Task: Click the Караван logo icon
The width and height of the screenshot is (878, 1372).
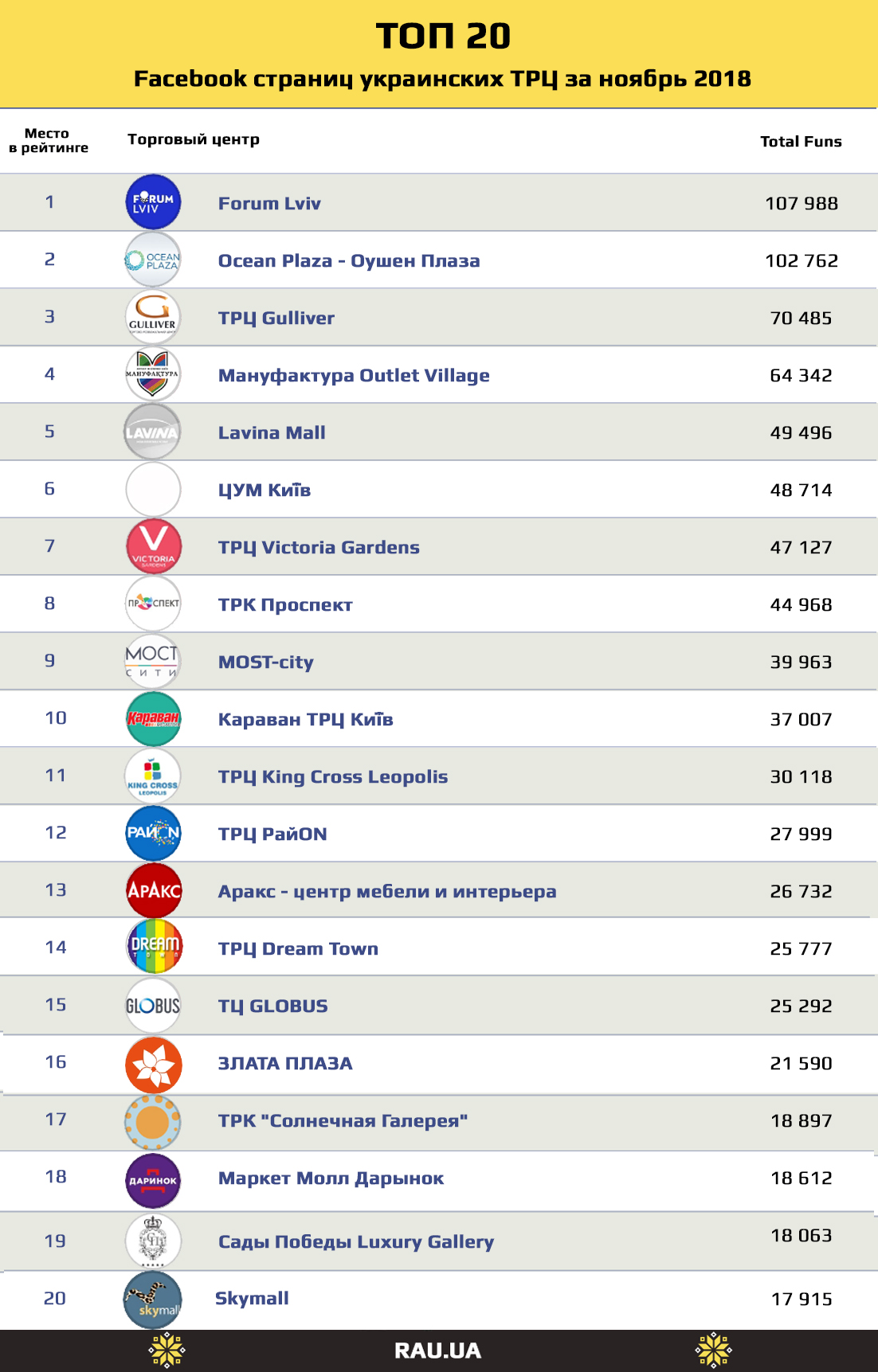Action: pos(153,718)
